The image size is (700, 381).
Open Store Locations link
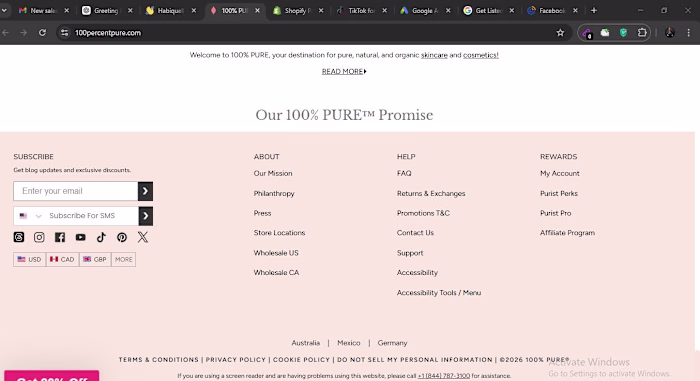[x=279, y=233]
